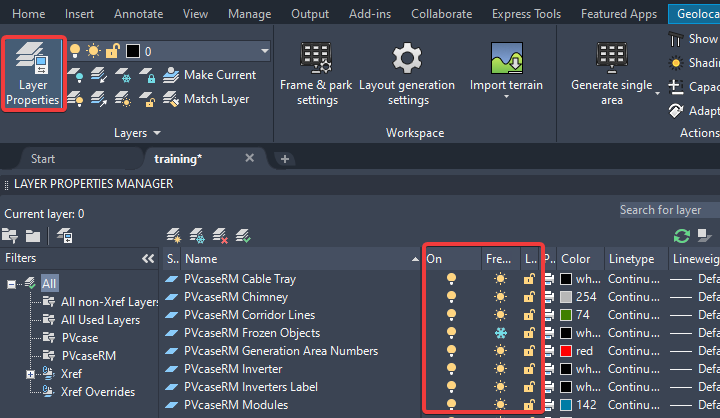Viewport: 720px width, 418px height.
Task: Open the Insert ribbon tab
Action: pyautogui.click(x=79, y=14)
